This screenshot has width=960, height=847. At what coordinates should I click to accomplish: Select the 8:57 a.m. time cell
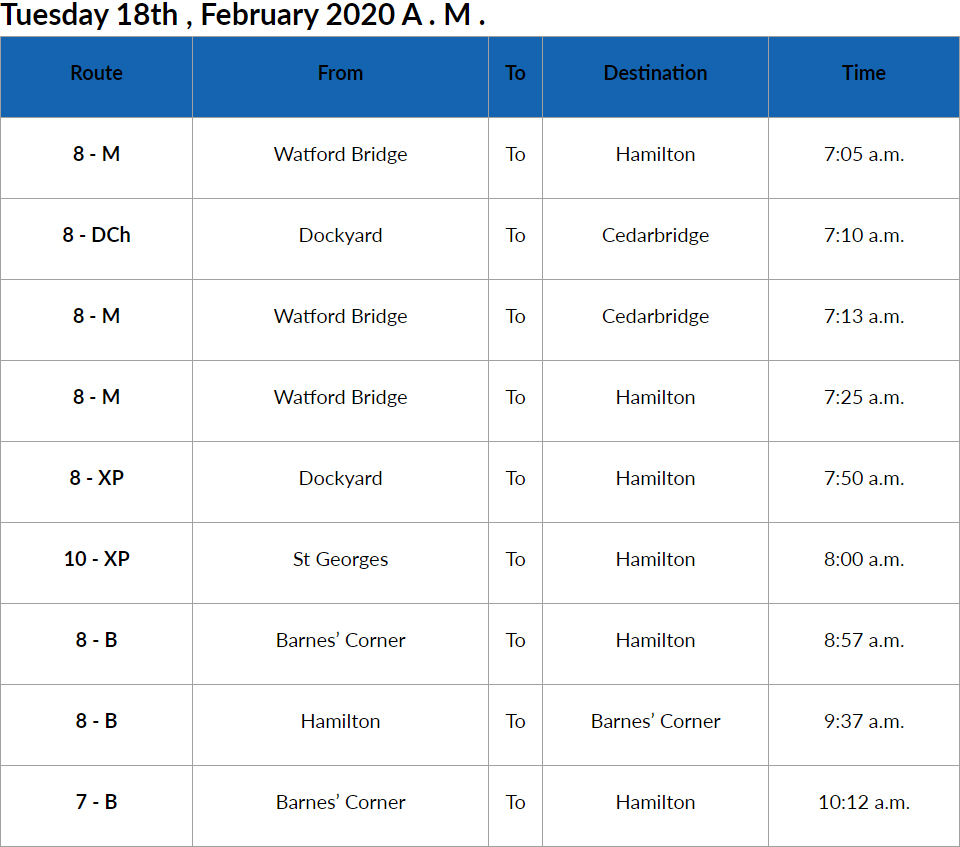(x=864, y=640)
